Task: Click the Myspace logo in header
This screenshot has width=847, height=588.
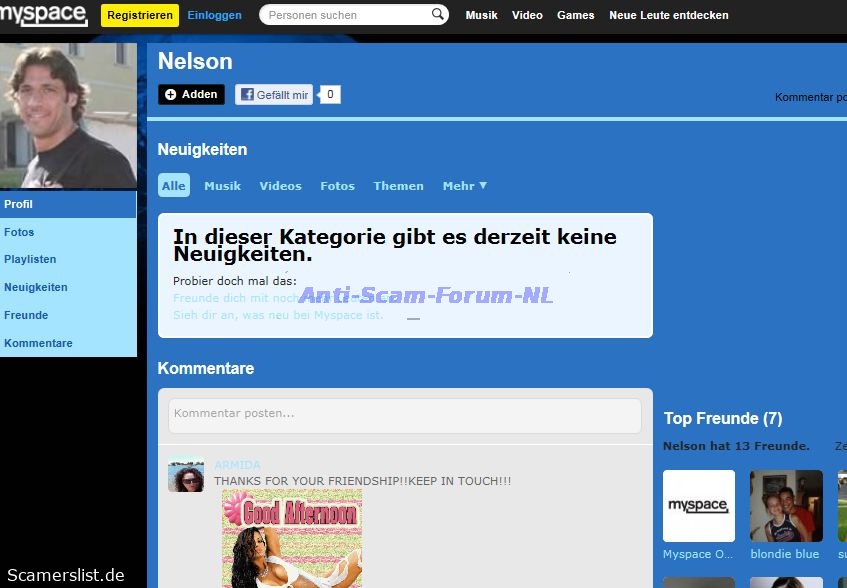Action: [43, 14]
